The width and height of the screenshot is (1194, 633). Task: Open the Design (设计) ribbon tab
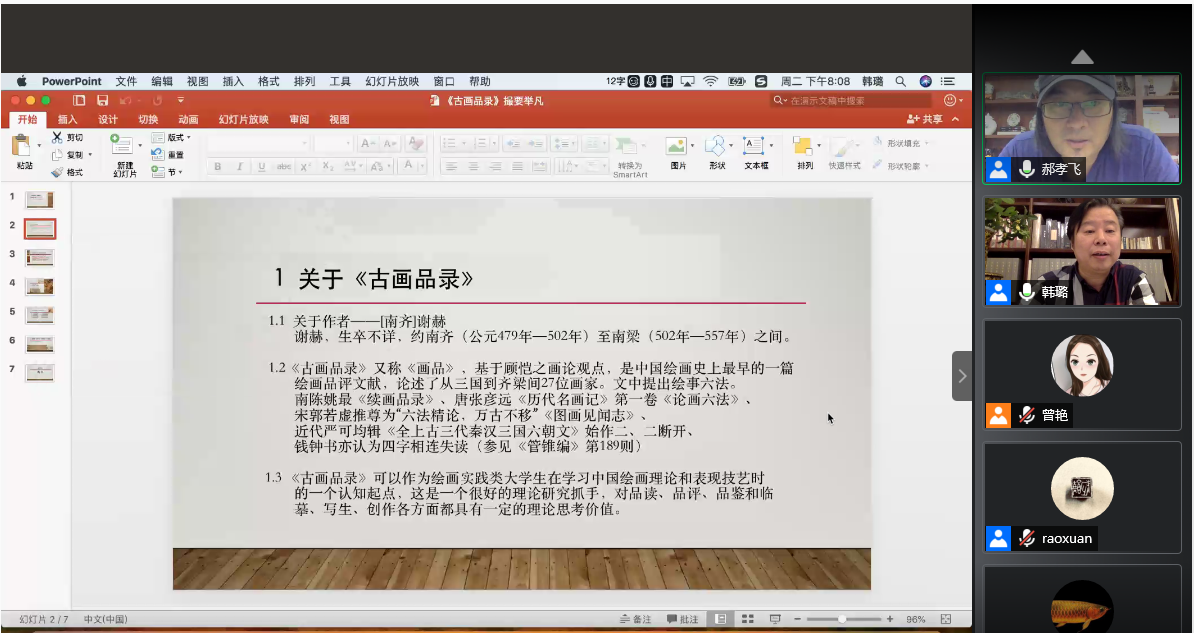coord(107,119)
